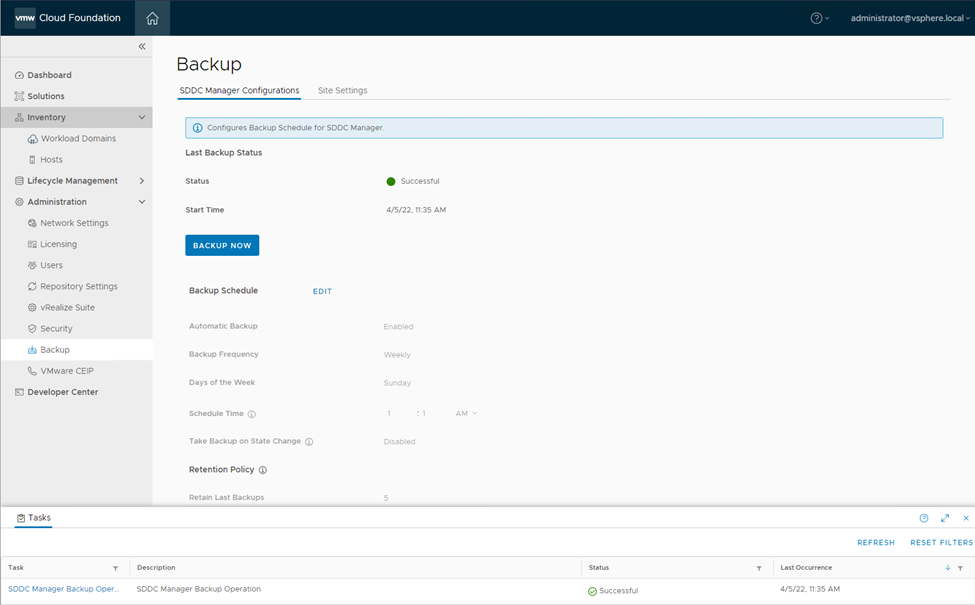Click the Security shield icon

pos(32,329)
